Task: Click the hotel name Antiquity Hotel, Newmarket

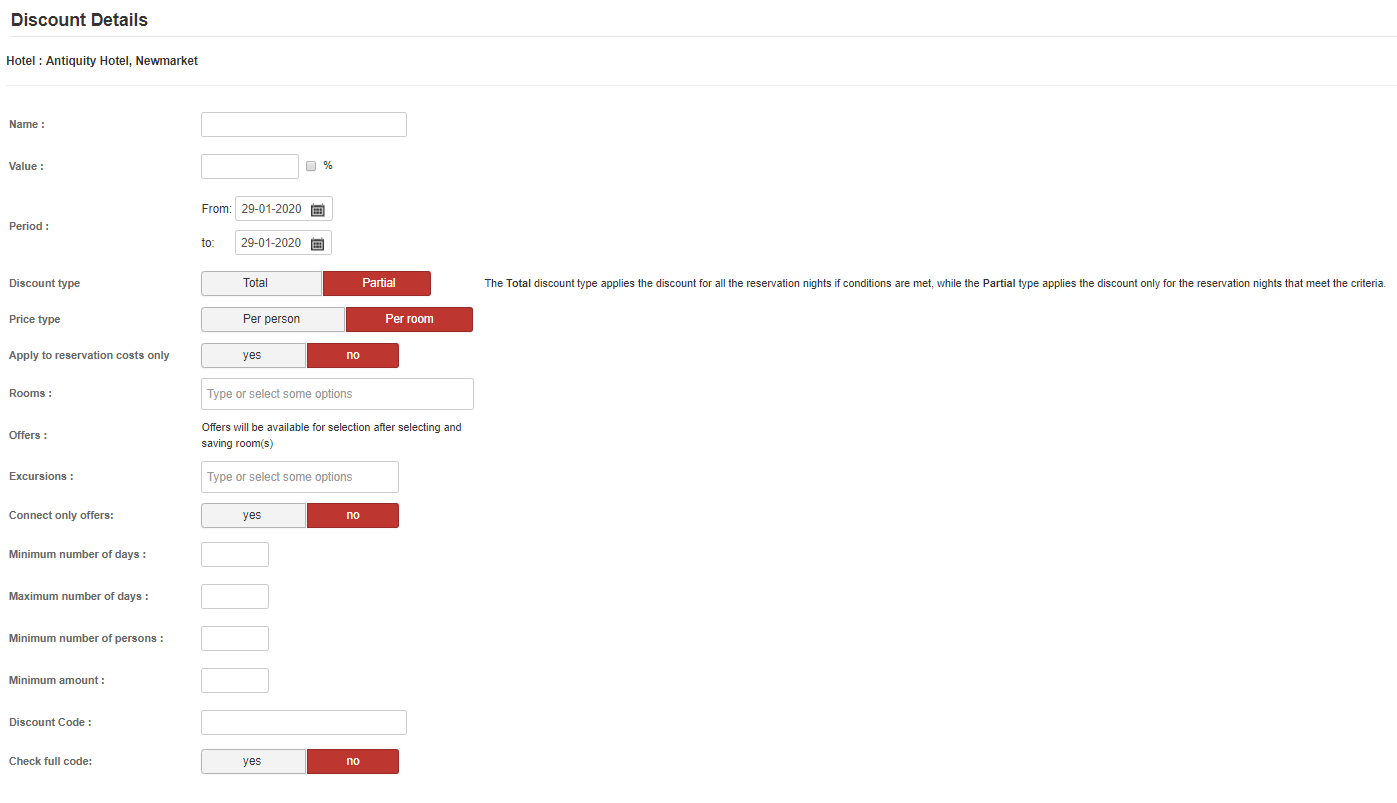Action: 122,61
